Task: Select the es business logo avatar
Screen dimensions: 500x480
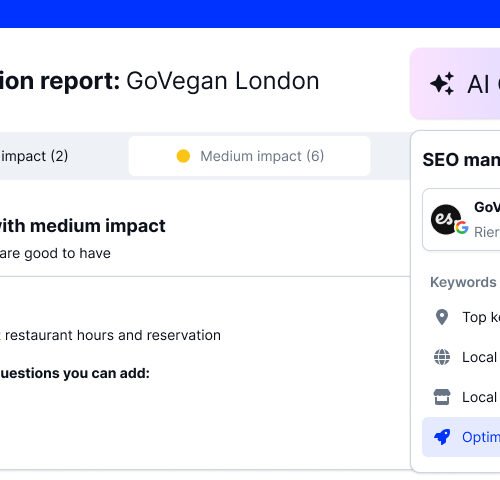Action: coord(446,219)
